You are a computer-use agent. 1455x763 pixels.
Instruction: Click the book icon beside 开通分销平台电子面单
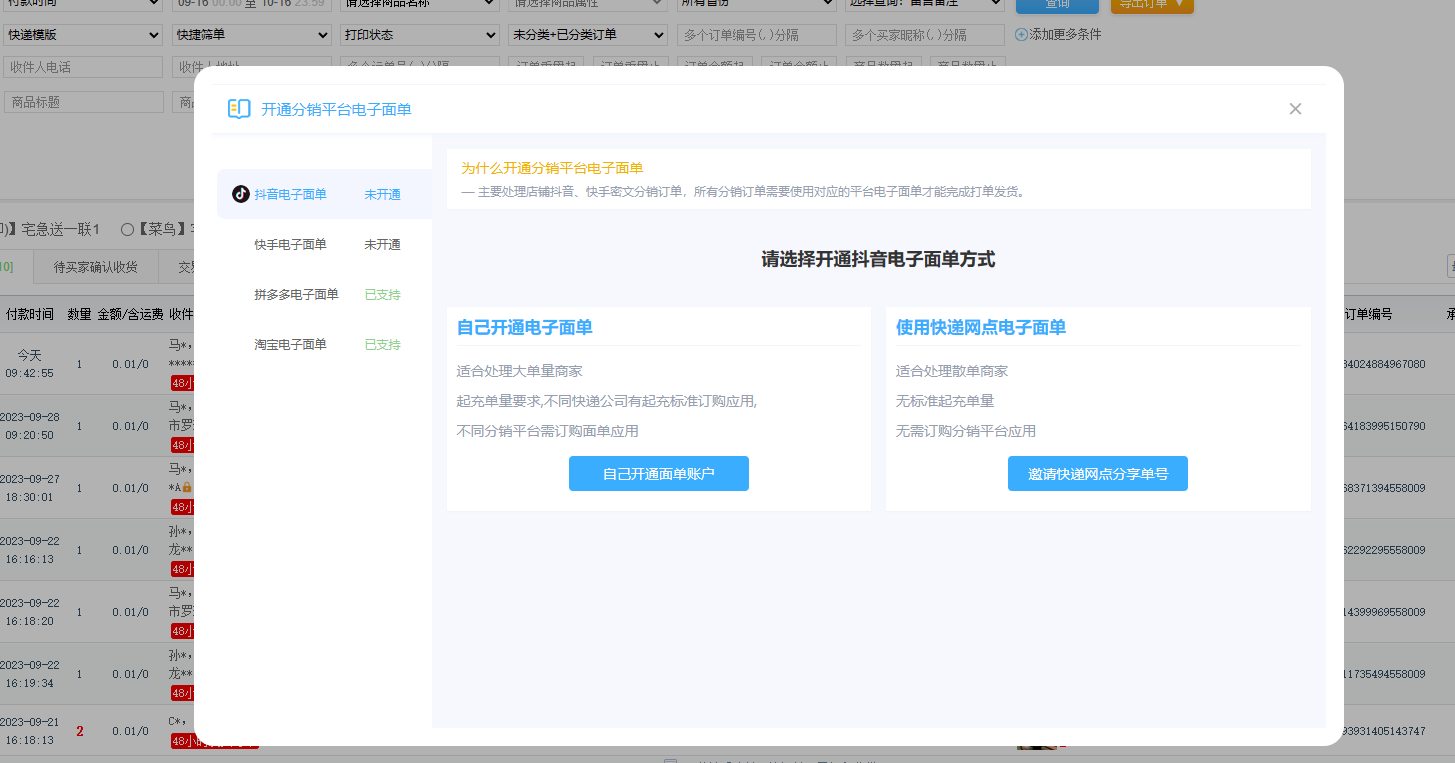[x=239, y=109]
